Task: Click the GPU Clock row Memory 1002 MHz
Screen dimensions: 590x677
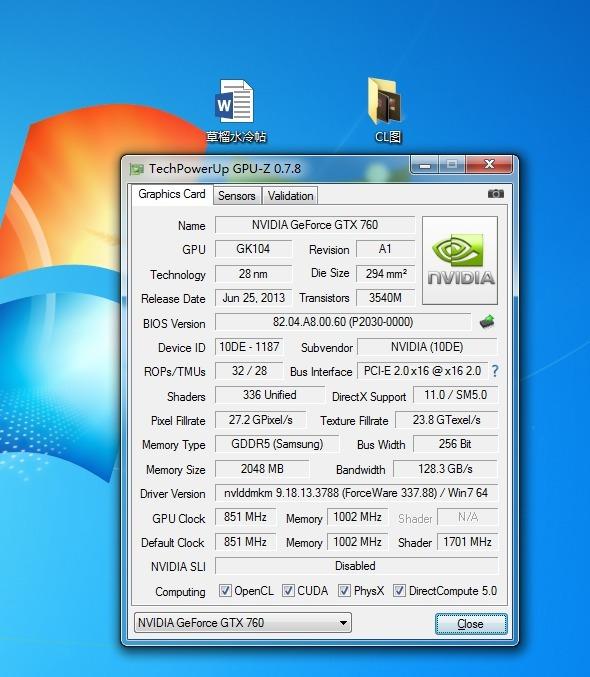Action: point(358,517)
